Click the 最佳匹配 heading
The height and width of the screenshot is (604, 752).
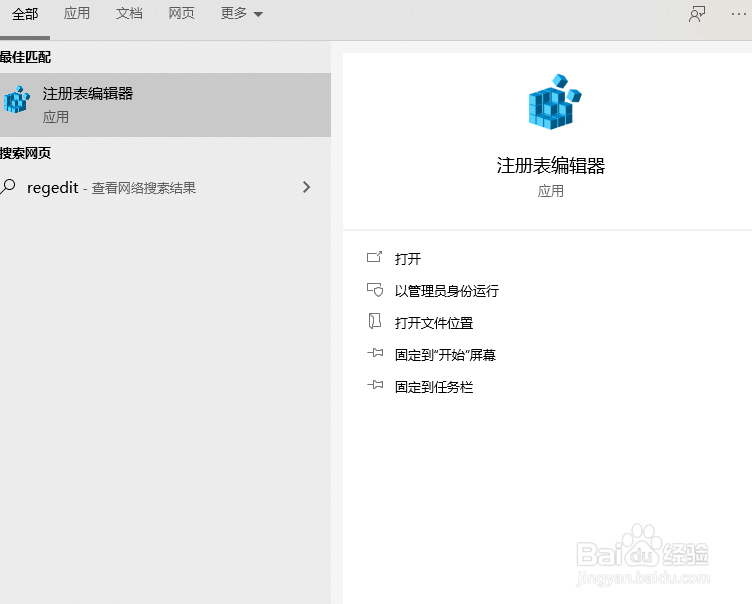tap(25, 57)
